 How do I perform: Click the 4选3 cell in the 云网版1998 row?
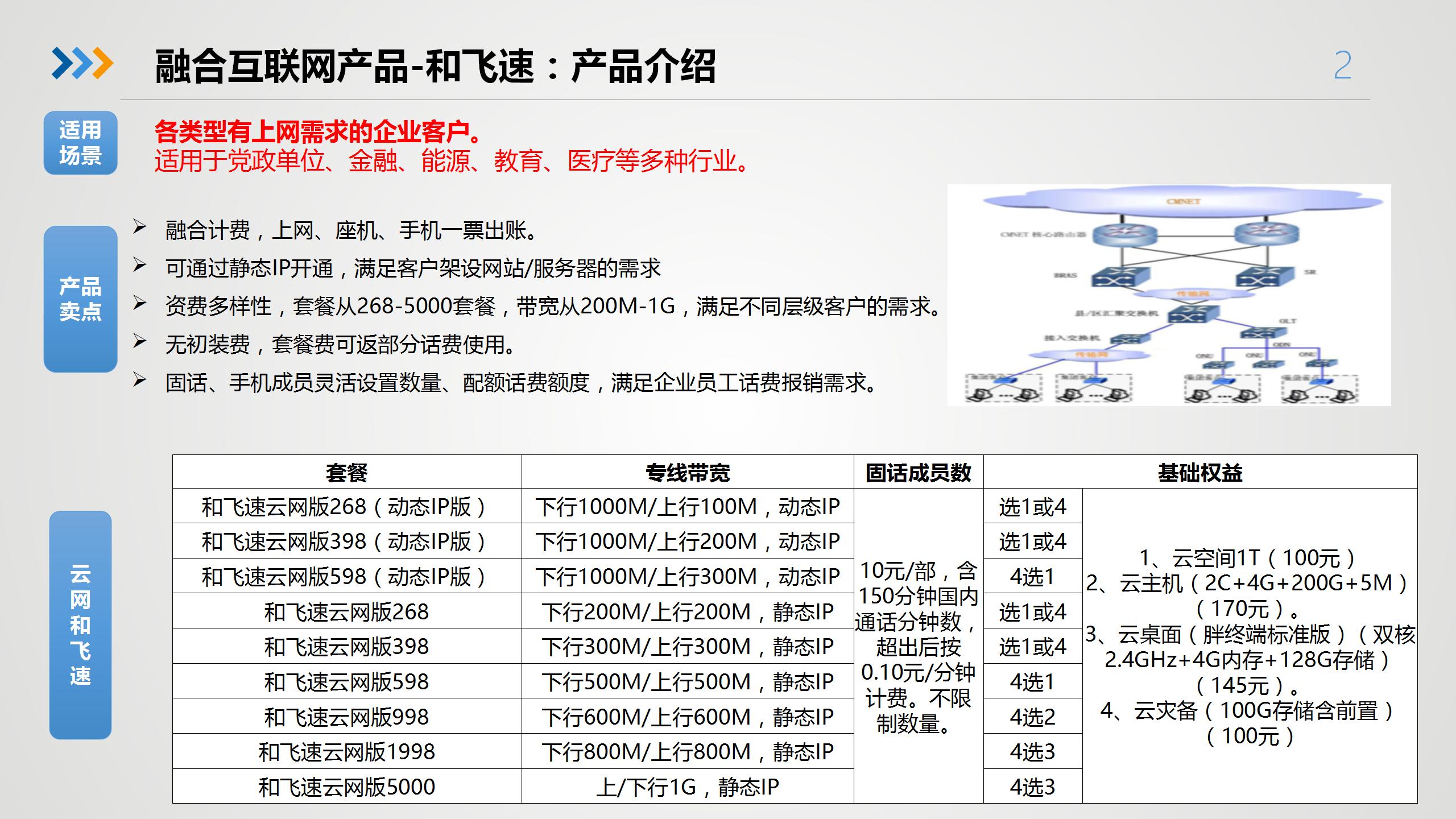pos(1033,751)
